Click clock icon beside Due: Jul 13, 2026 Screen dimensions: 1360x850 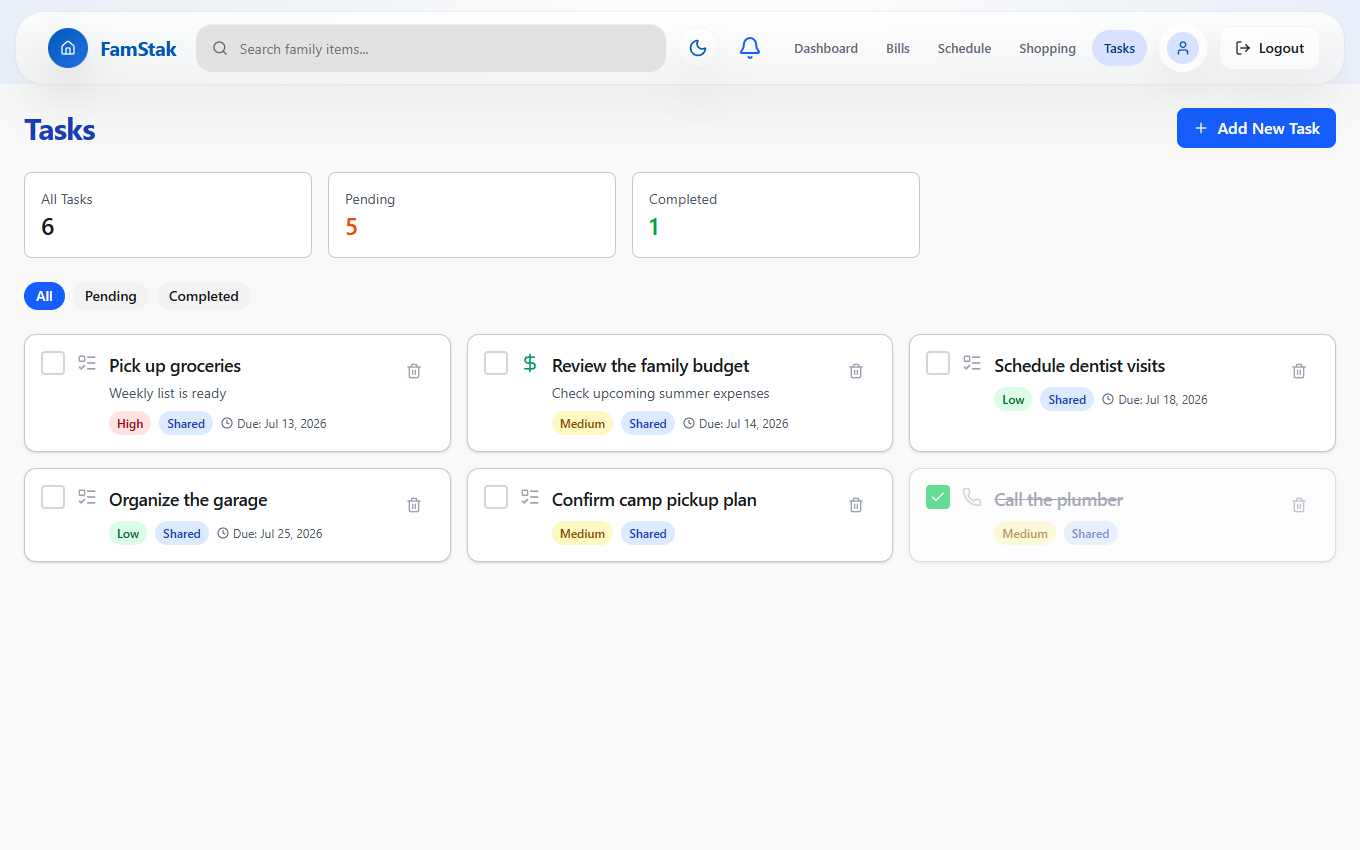[x=227, y=423]
